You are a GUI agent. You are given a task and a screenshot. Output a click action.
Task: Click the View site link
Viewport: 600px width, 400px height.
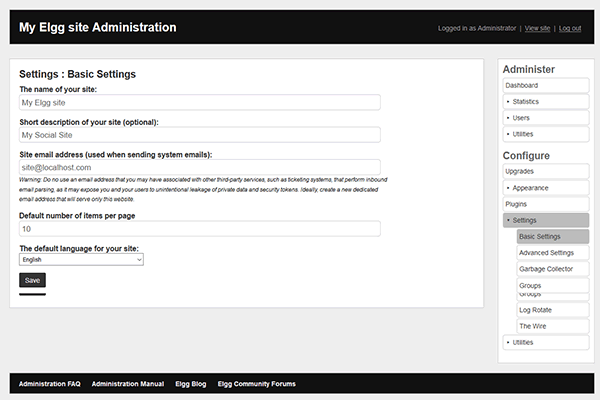pyautogui.click(x=537, y=28)
